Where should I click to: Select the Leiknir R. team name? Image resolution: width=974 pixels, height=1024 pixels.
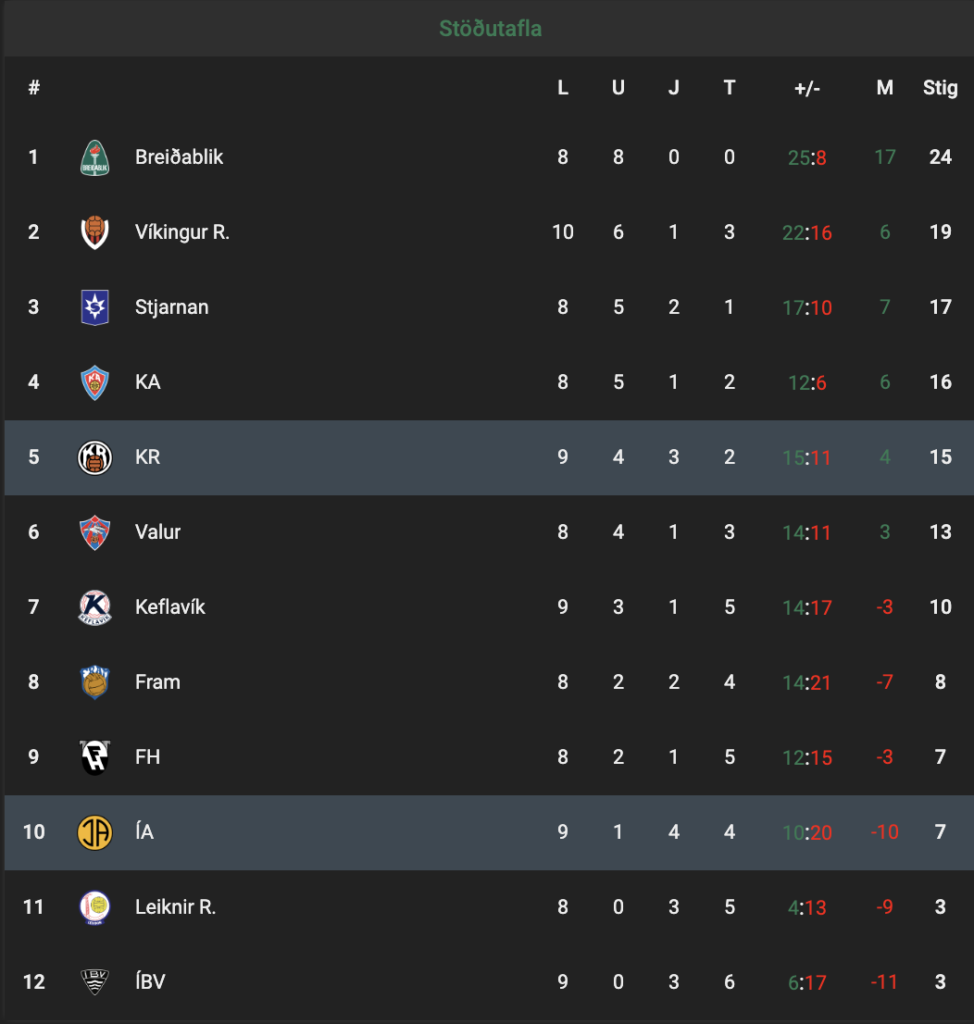point(175,907)
